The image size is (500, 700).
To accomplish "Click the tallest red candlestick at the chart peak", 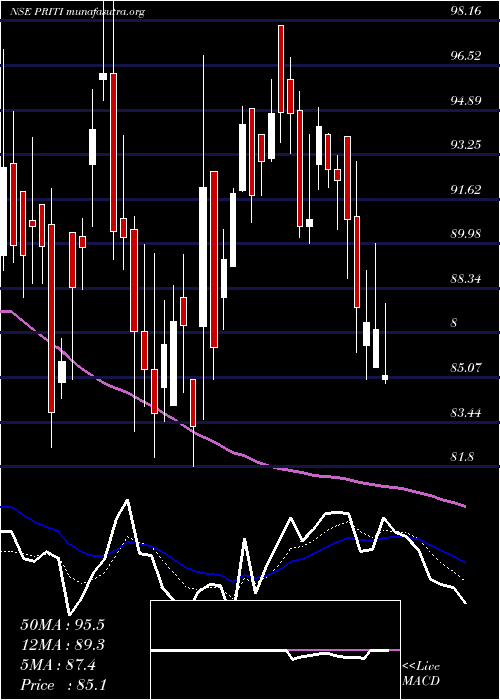I will pos(281,69).
